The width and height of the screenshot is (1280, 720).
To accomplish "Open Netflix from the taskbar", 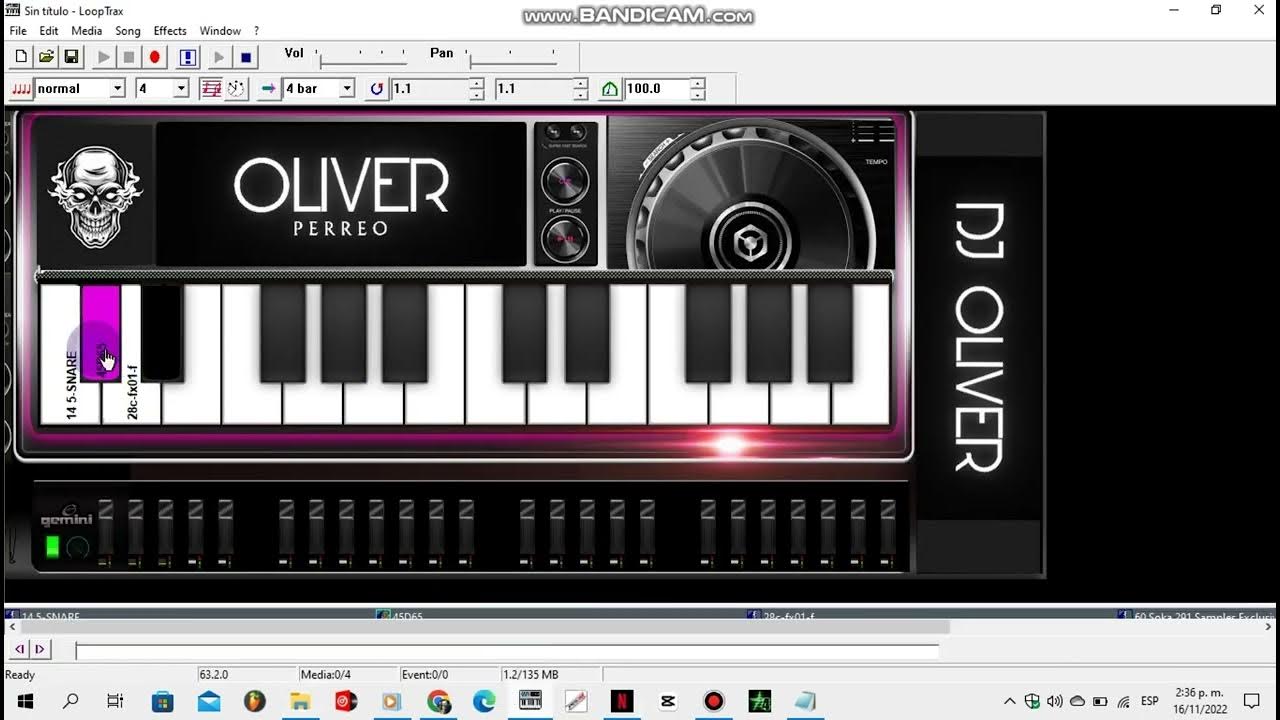I will point(621,701).
